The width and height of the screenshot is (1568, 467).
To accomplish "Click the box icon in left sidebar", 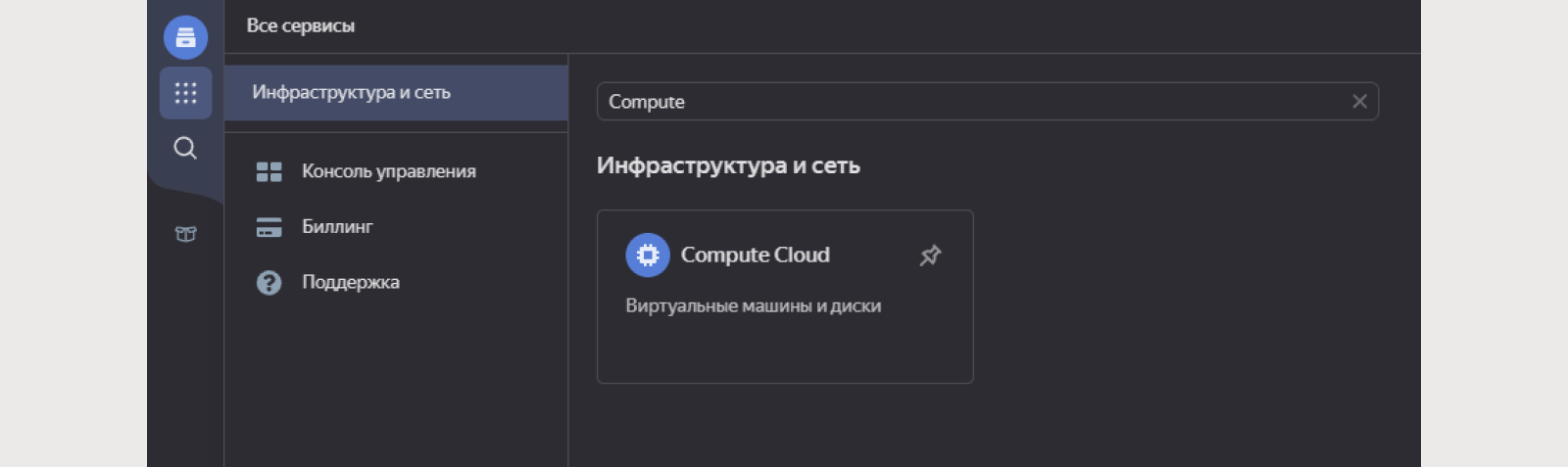I will [185, 234].
